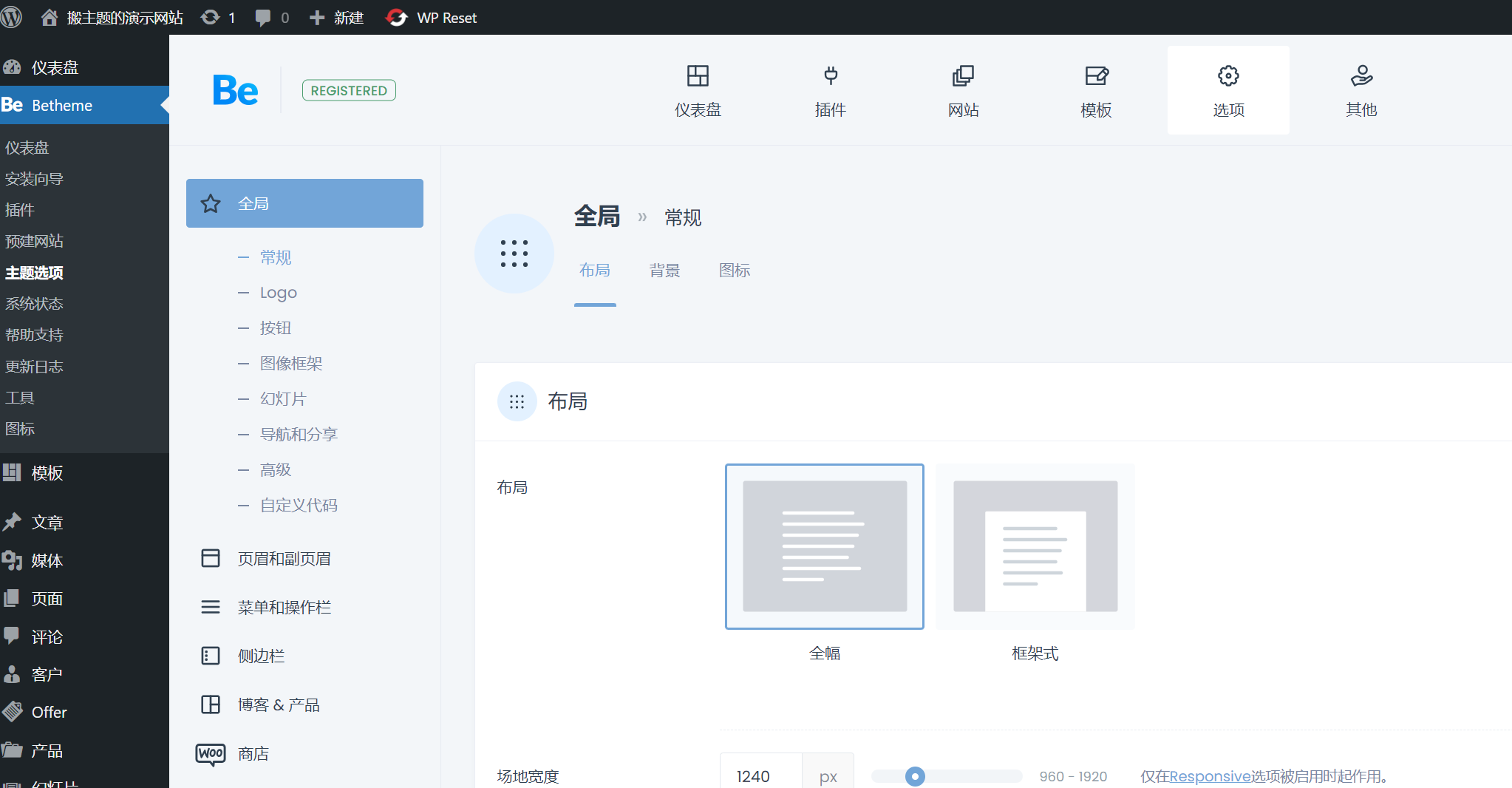The image size is (1512, 788).
Task: Open 工具 in Betheme menu
Action: pos(20,398)
